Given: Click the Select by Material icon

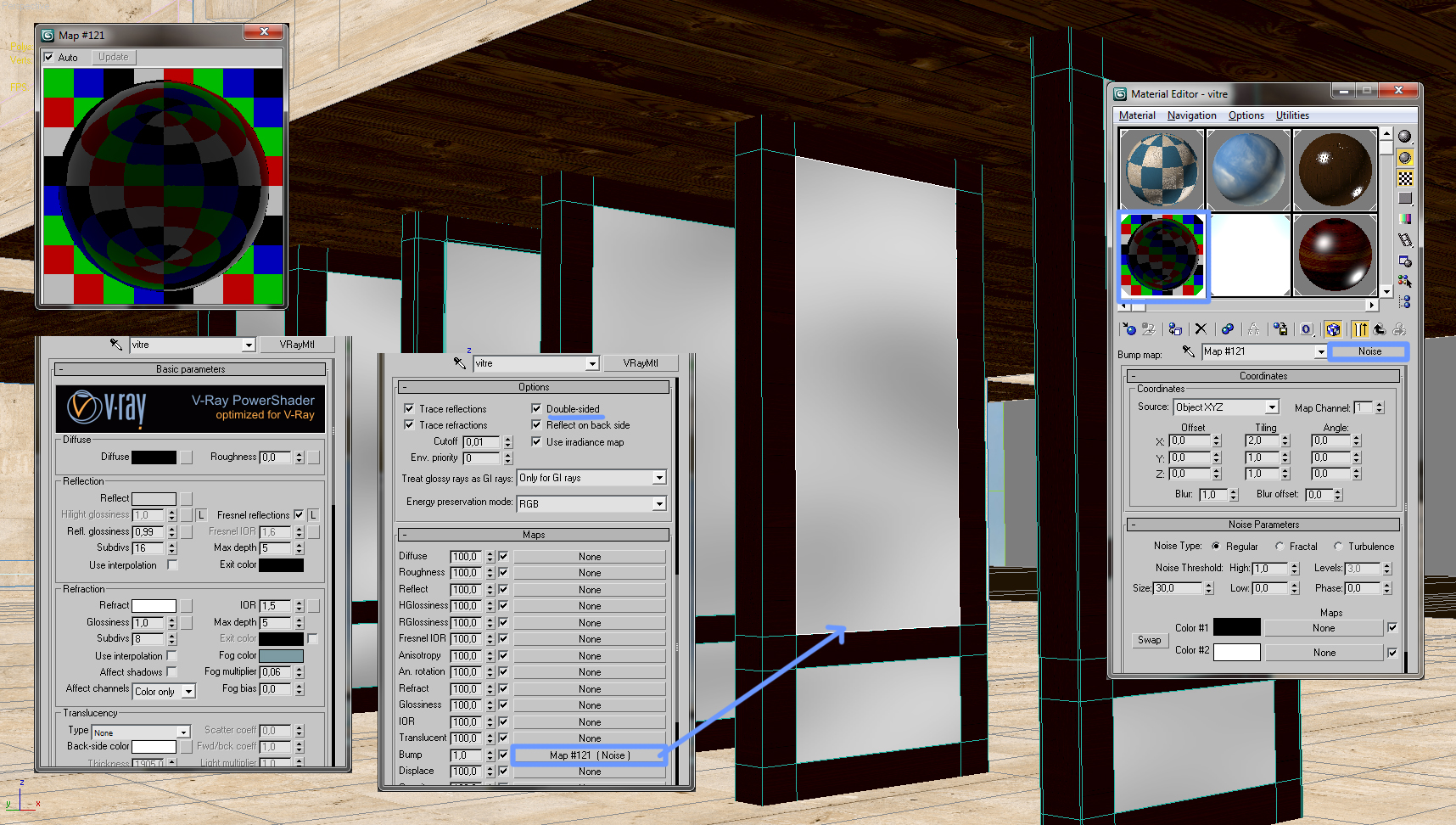Looking at the screenshot, I should 1405,281.
